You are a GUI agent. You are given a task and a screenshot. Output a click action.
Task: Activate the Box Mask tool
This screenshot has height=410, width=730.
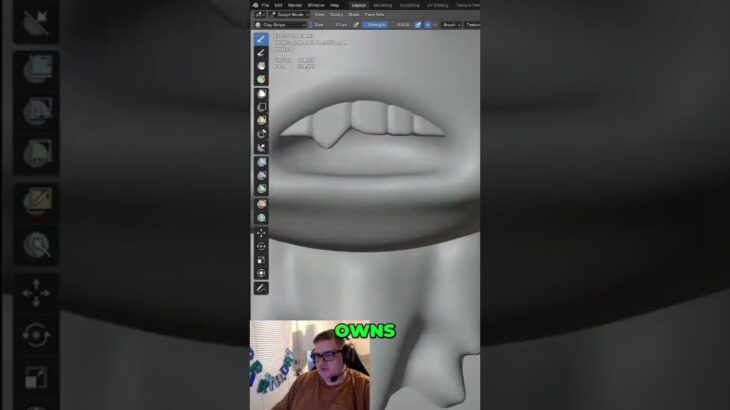261,94
